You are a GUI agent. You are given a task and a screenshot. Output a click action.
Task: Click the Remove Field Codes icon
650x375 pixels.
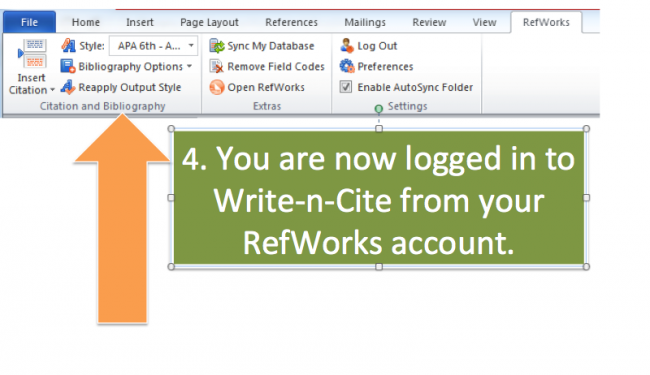[x=216, y=66]
